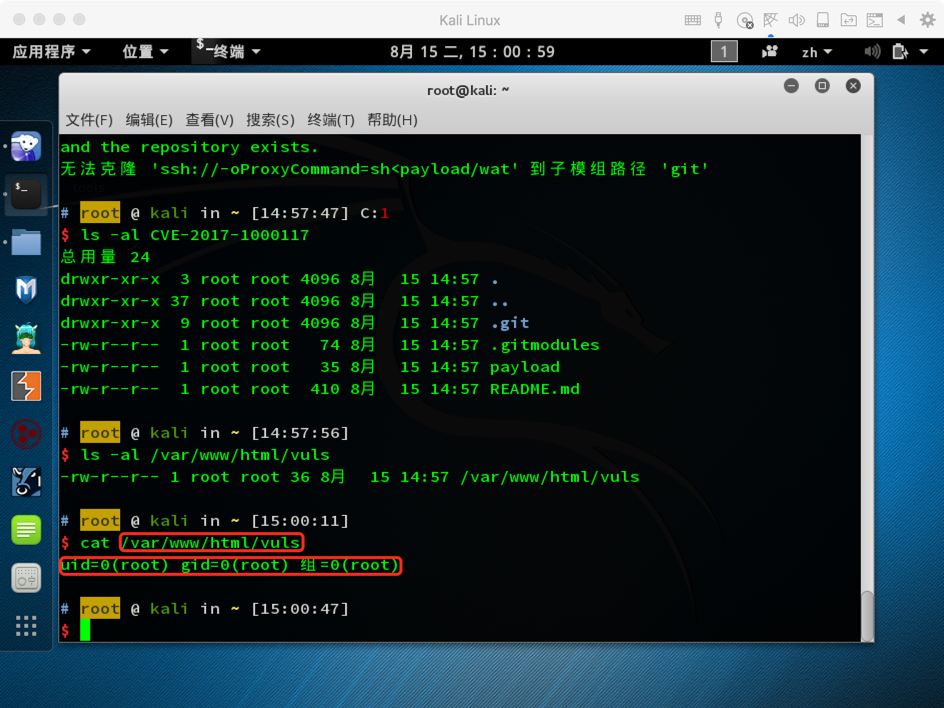The width and height of the screenshot is (944, 708).
Task: Launch Burp Suite orange lightning icon
Action: [26, 386]
